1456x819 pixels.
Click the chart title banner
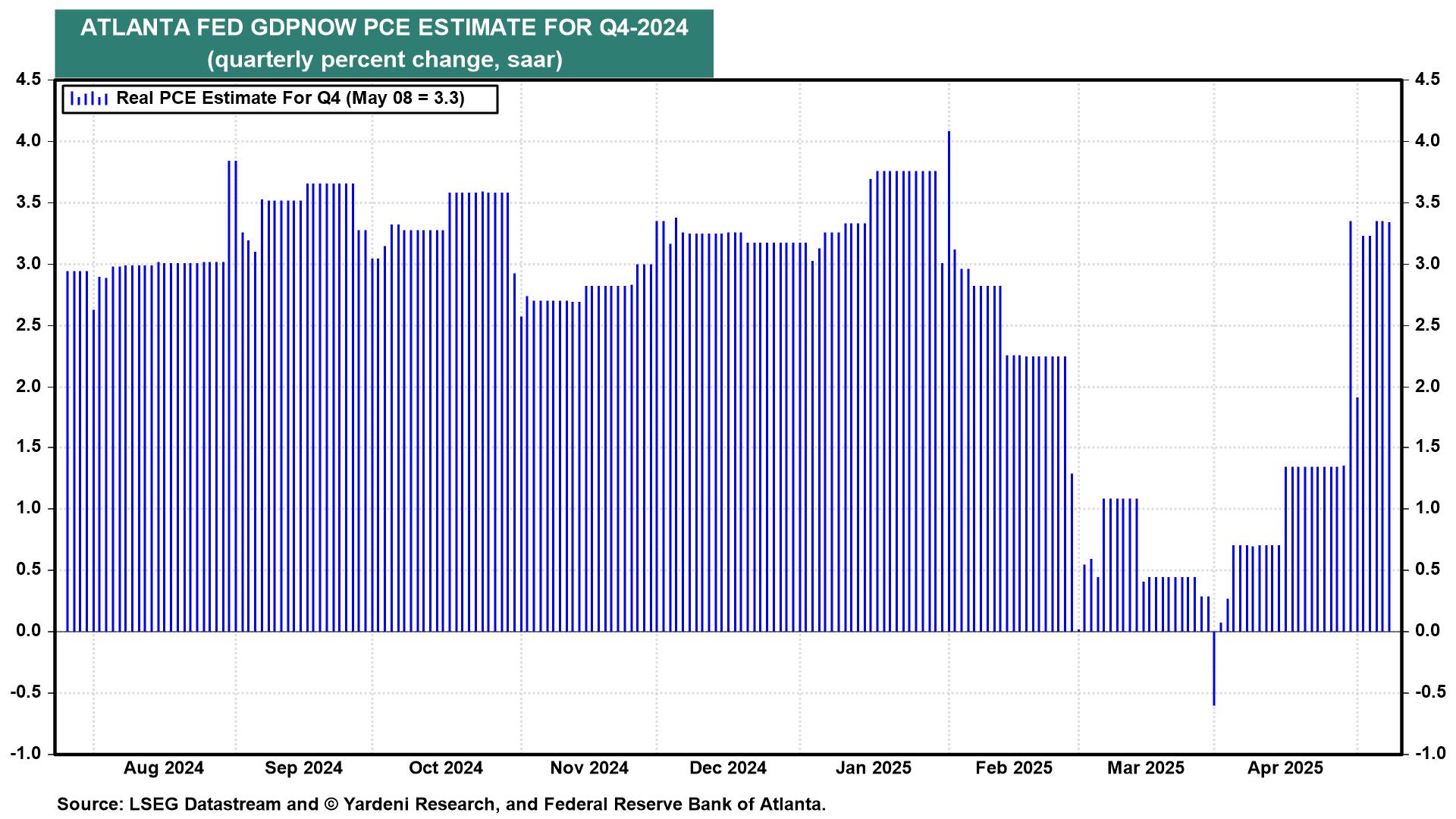[384, 29]
